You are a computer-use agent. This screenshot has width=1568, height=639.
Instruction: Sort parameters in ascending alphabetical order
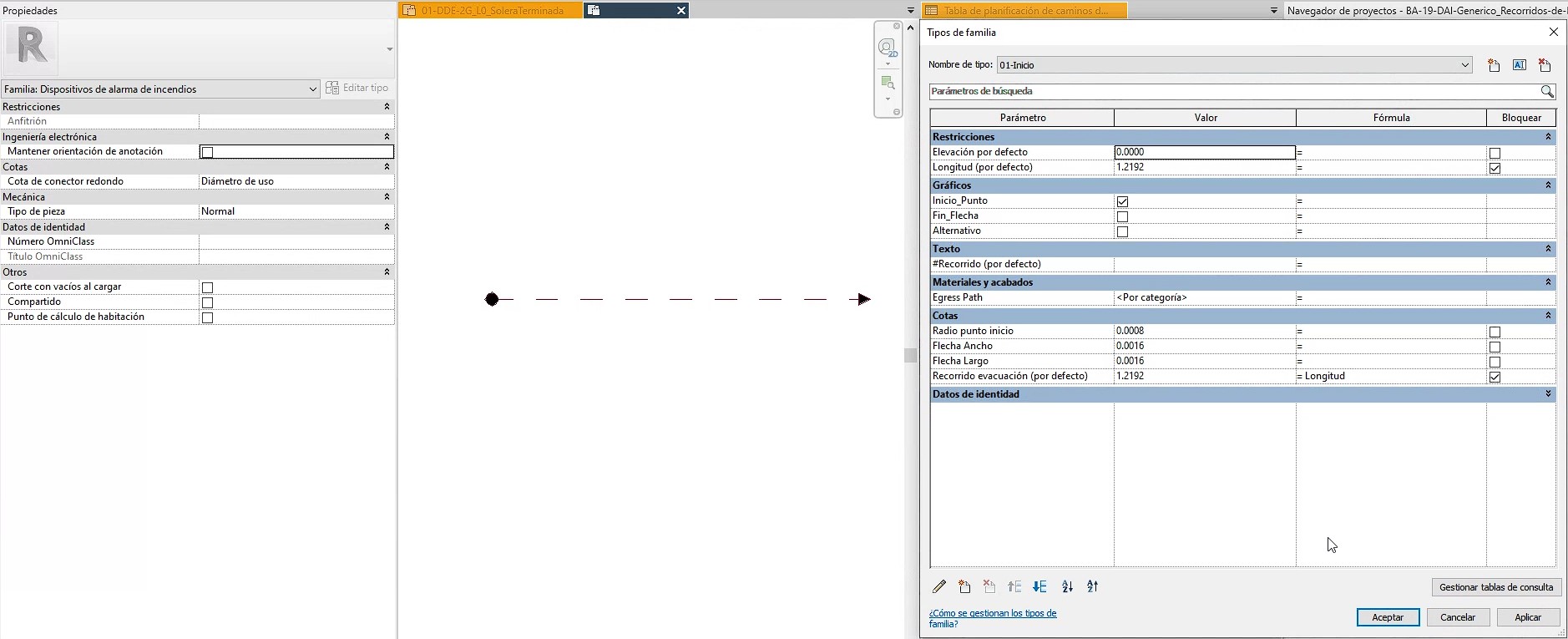coord(1067,587)
